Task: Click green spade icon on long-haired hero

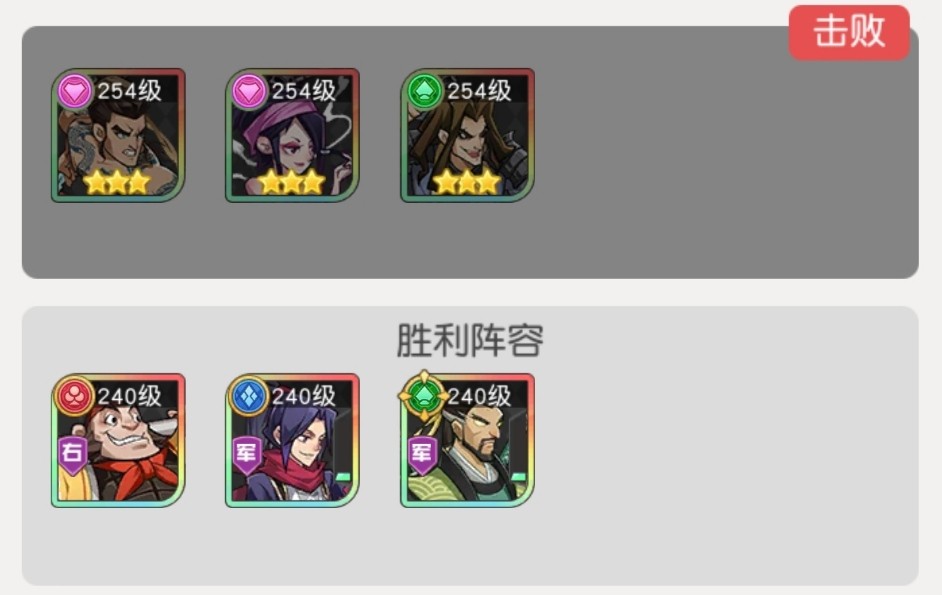Action: click(424, 91)
